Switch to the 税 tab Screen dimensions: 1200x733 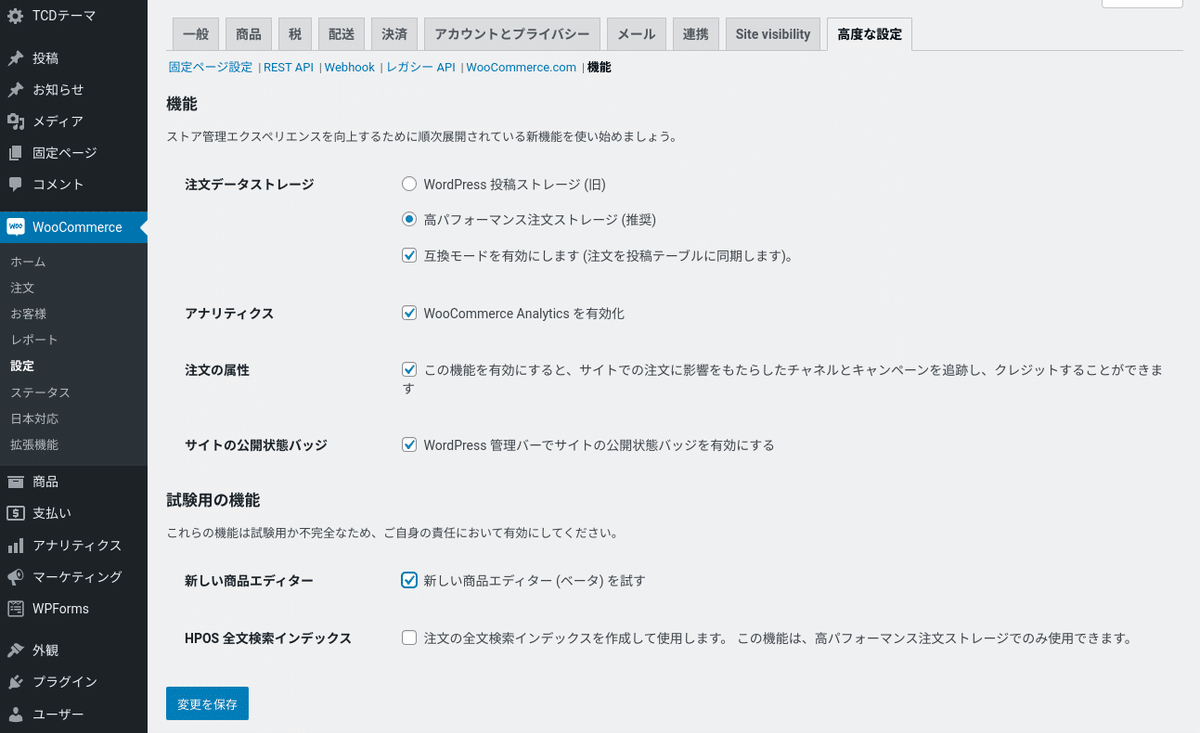(295, 34)
